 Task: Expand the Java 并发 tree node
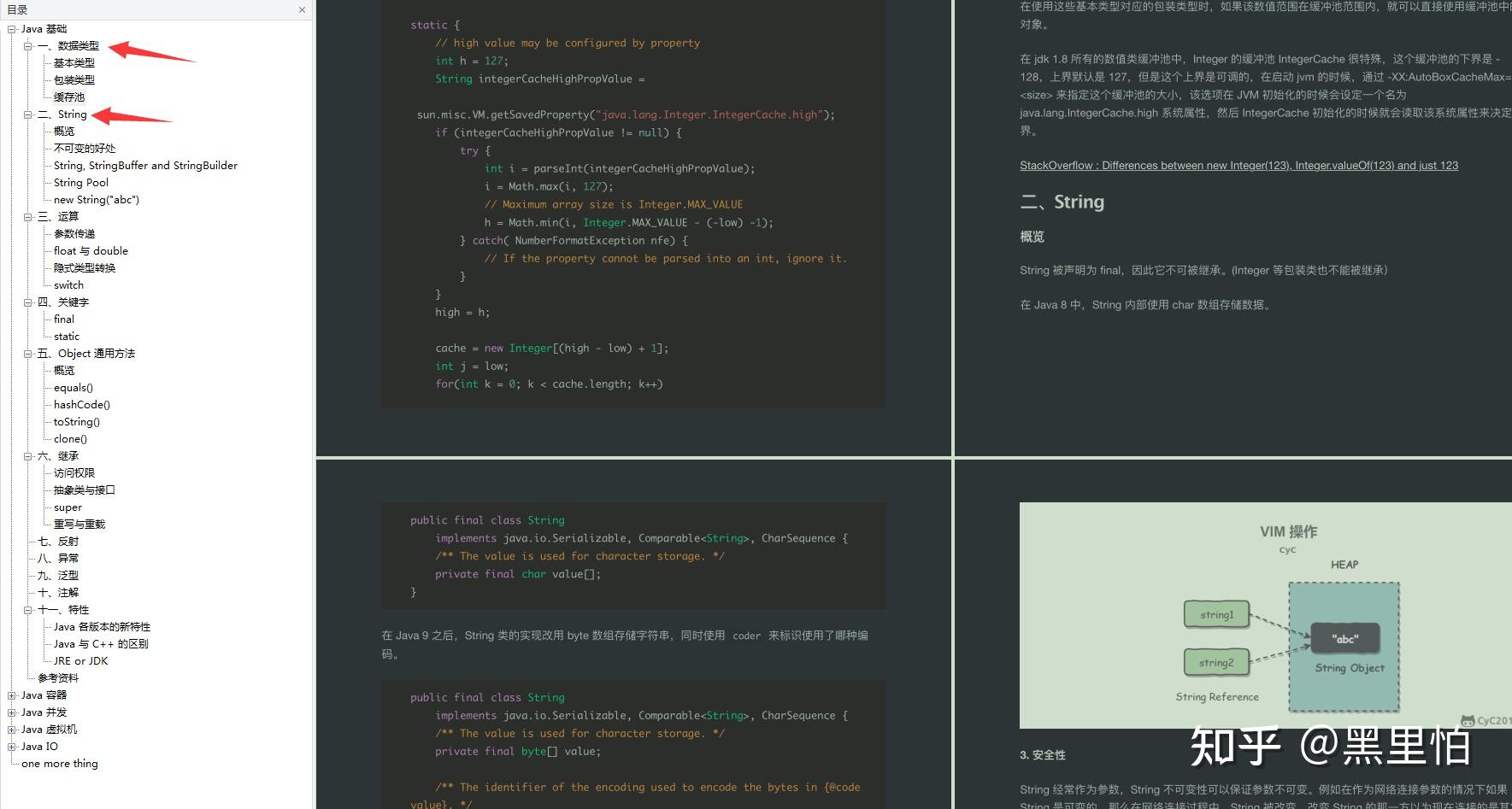pyautogui.click(x=12, y=712)
